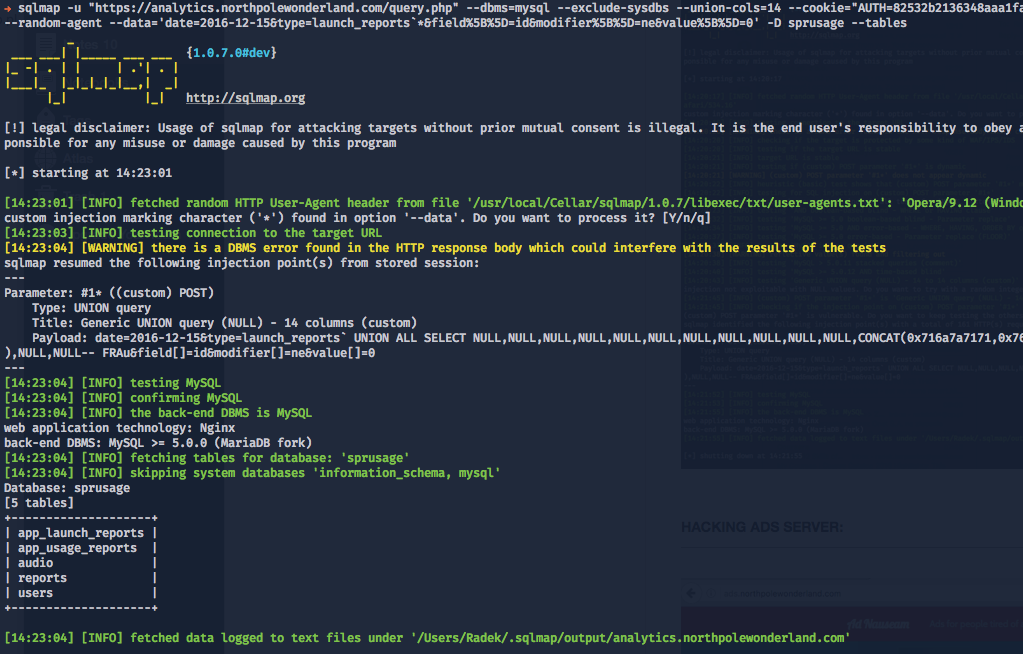Click the 'Payload: date=2016-12-15' line
Screen dimensions: 1023x654
[x=527, y=338]
